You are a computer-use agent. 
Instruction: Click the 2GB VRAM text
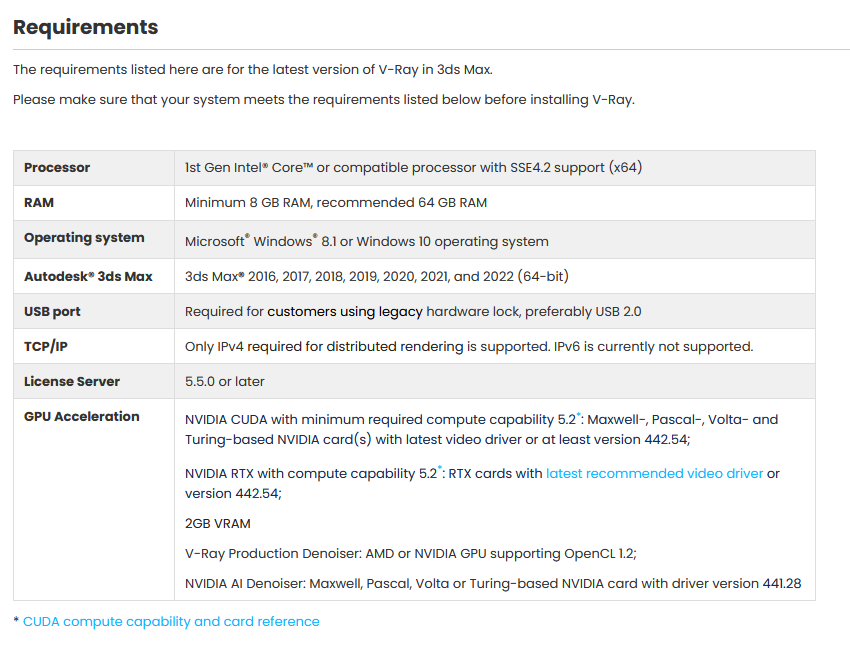(x=217, y=524)
